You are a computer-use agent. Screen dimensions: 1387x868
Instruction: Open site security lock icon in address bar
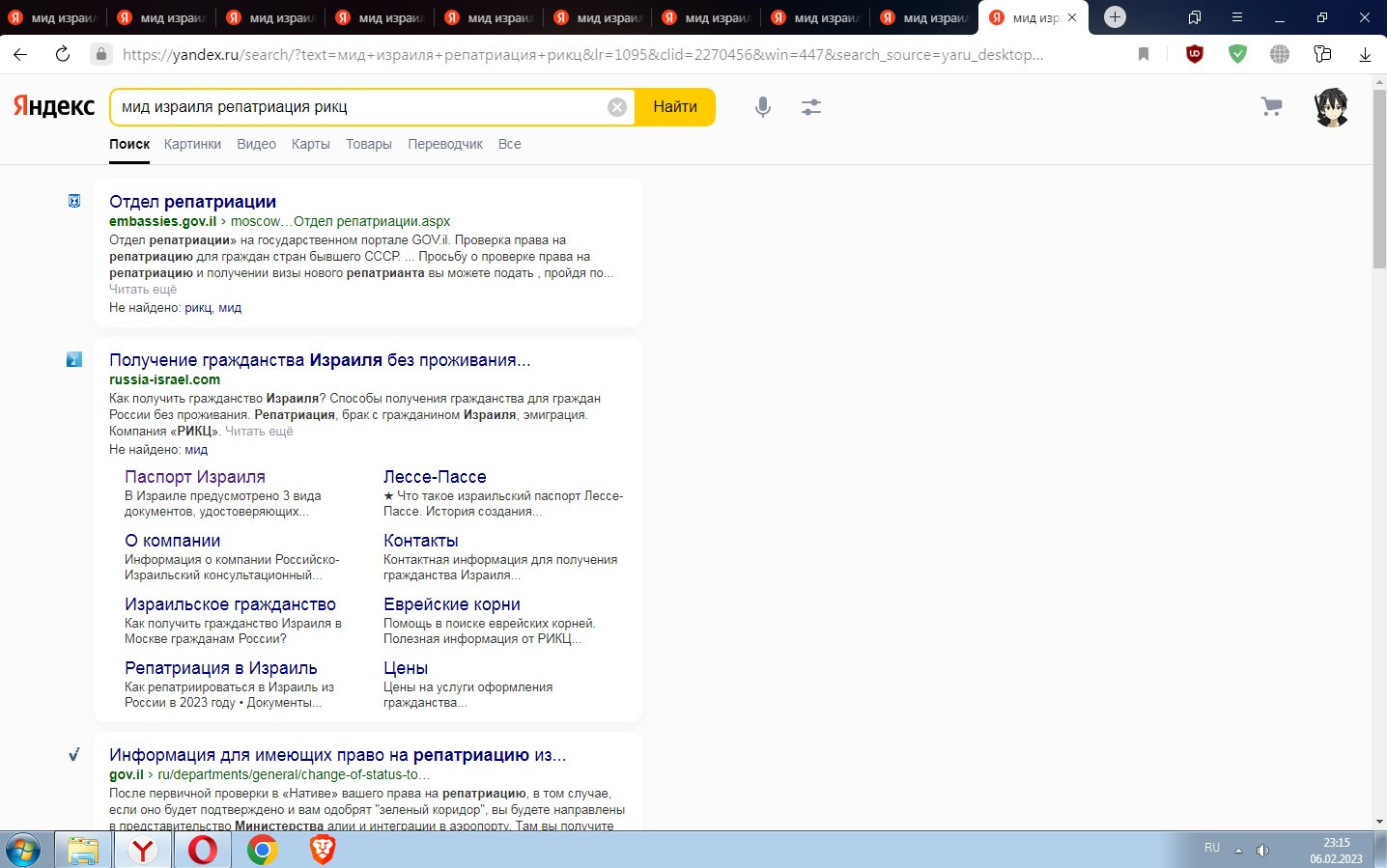(101, 54)
